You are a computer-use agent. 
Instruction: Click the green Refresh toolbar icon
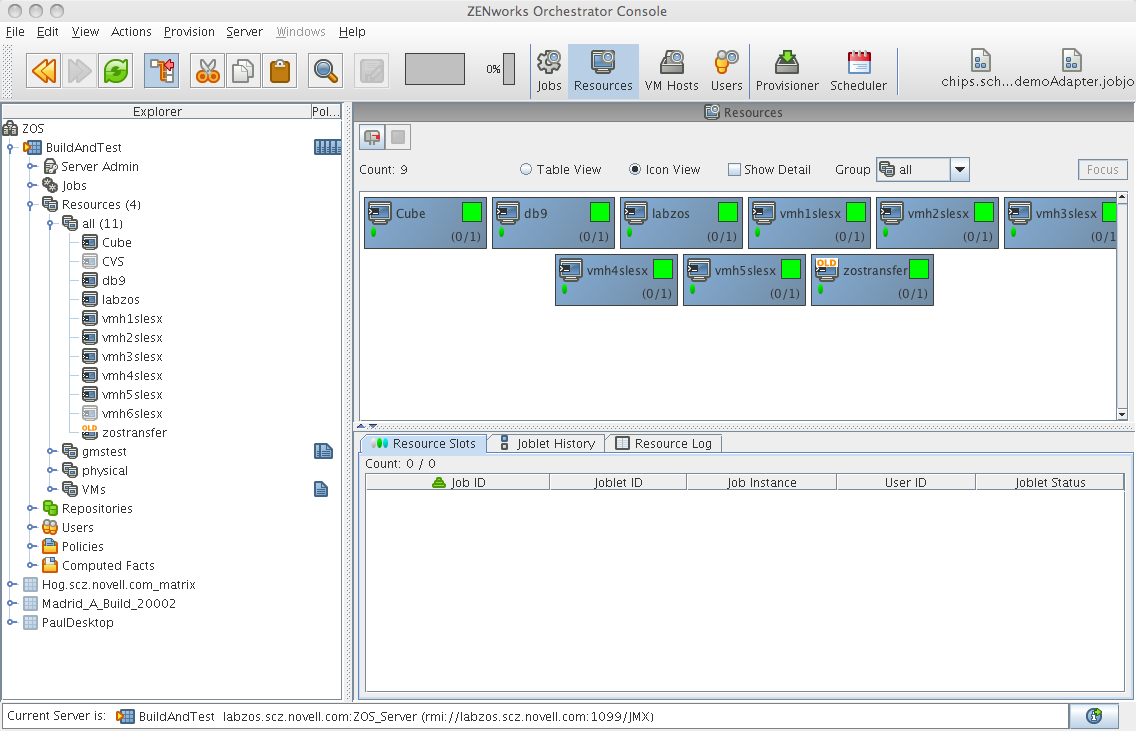(116, 70)
